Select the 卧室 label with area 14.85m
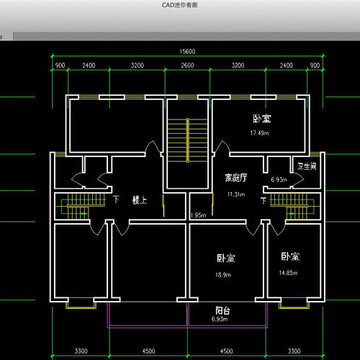360x360 pixels. coord(290,257)
